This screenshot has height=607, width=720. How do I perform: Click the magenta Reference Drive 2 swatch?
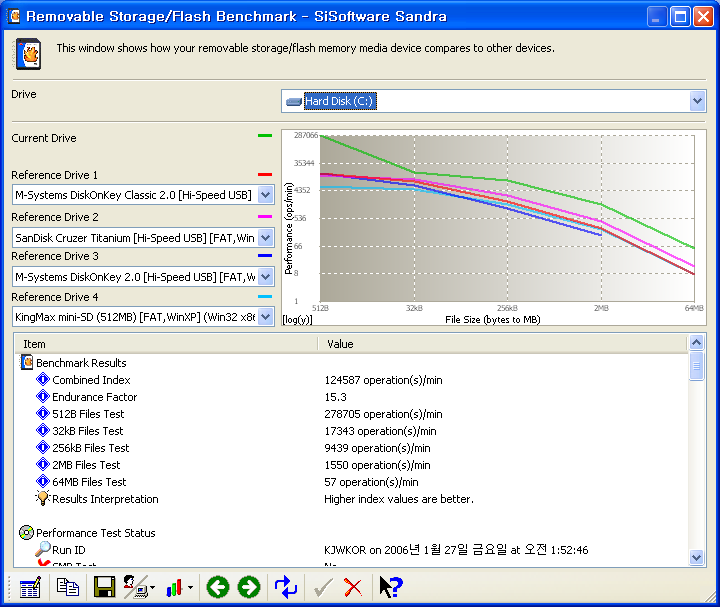[x=265, y=216]
